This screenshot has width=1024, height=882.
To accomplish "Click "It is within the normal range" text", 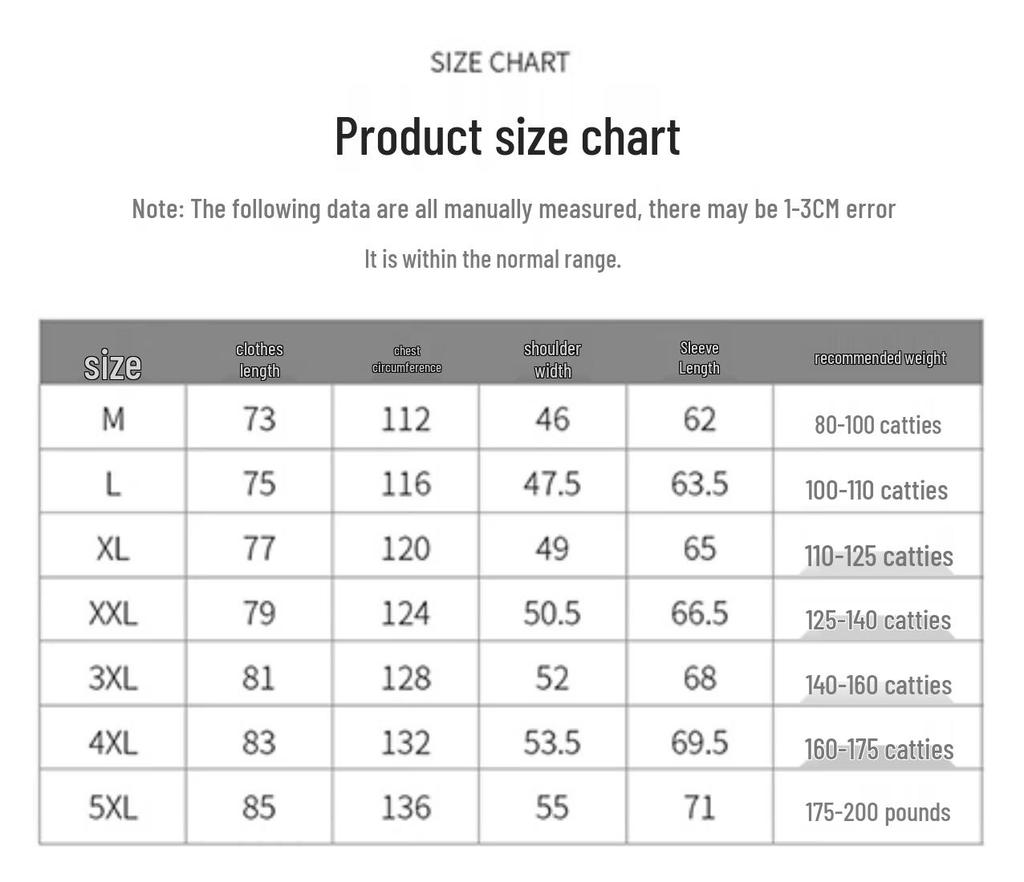I will point(492,259).
